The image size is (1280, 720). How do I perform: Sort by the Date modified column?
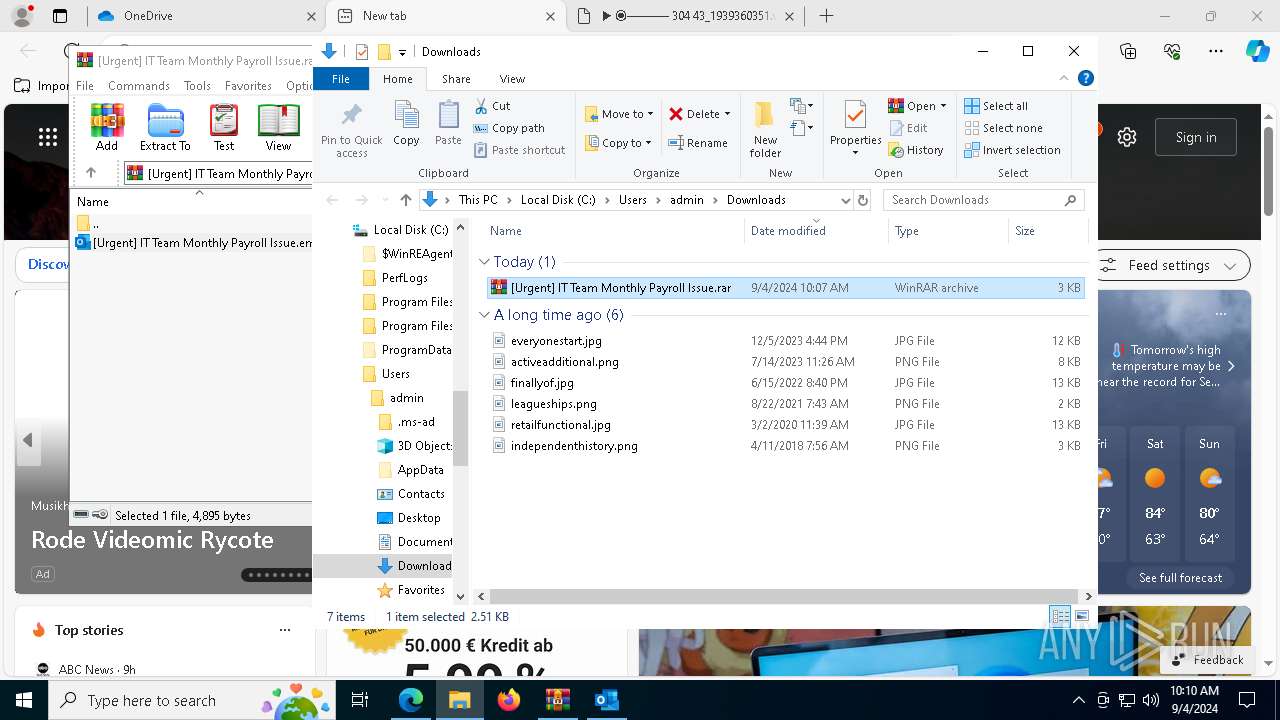816,231
